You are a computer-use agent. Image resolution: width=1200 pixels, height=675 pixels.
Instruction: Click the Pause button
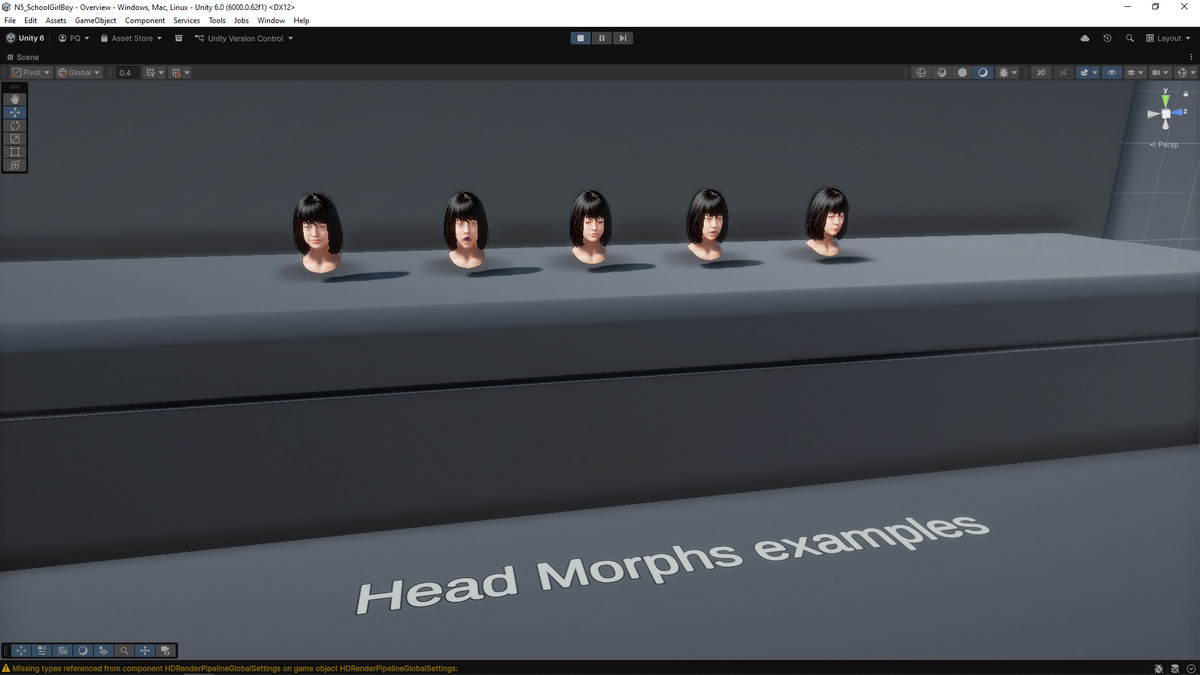tap(602, 38)
